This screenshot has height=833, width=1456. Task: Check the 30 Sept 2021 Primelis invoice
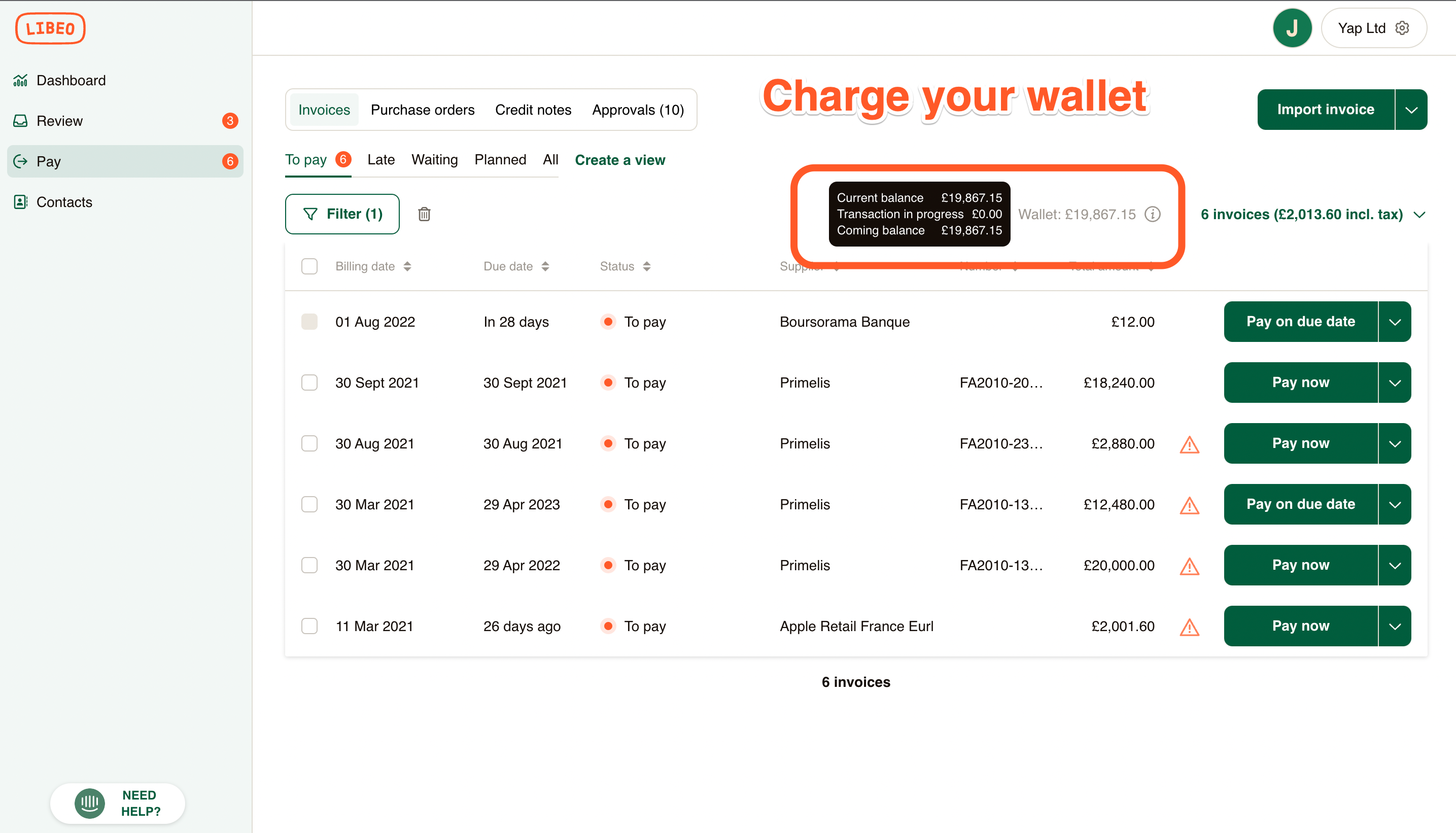coord(309,382)
